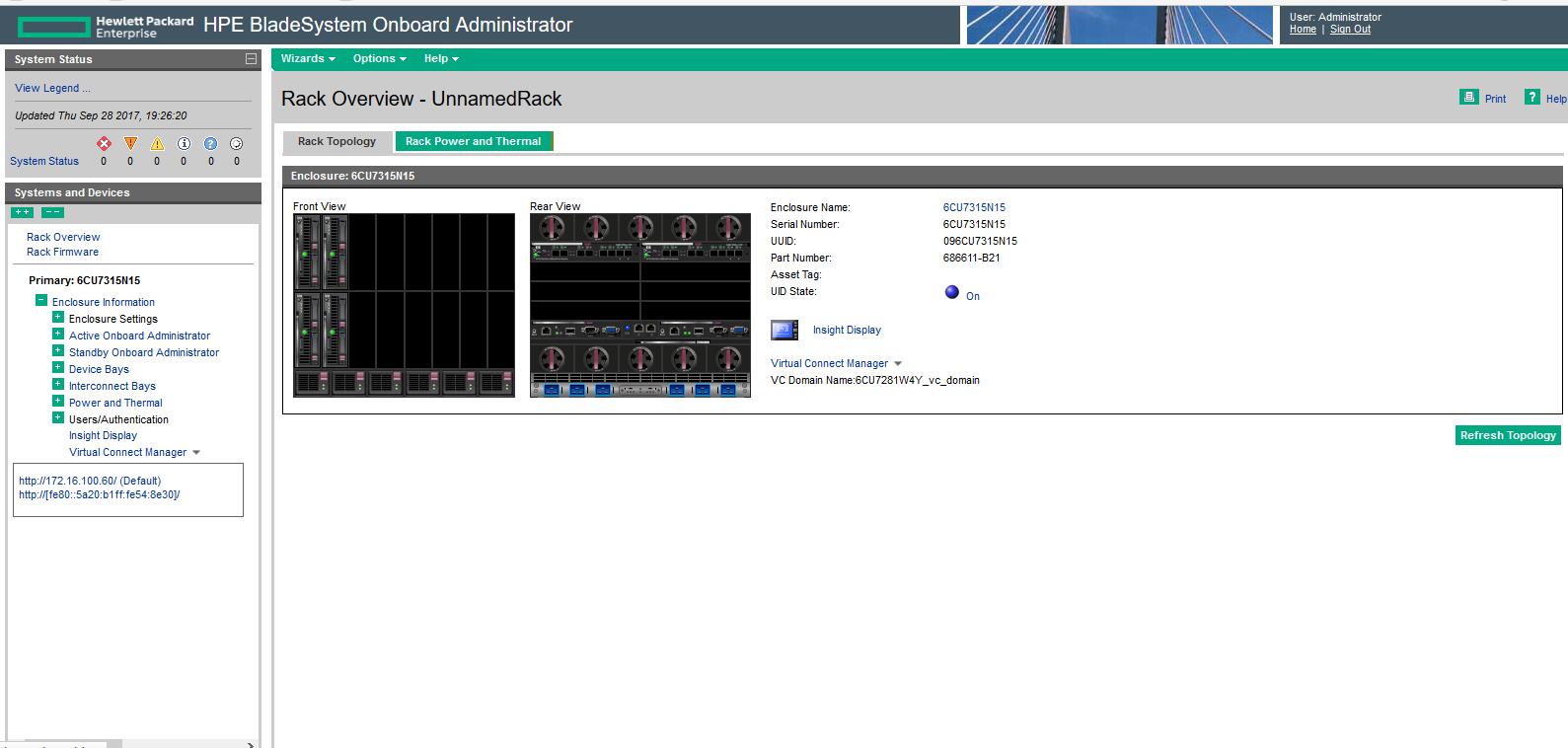Click the unknown status question icon
Image resolution: width=1568 pixels, height=748 pixels.
click(210, 144)
